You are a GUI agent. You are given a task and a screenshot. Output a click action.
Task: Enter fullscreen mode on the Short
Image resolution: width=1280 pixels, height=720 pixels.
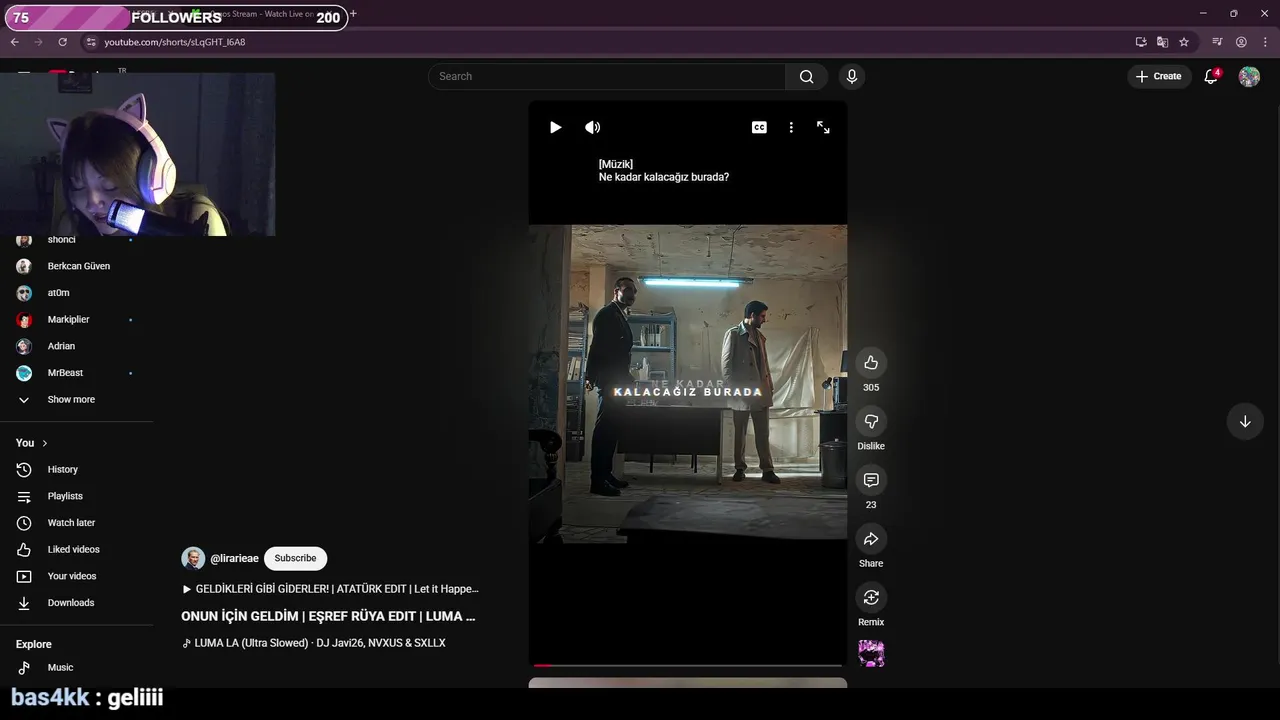point(823,127)
